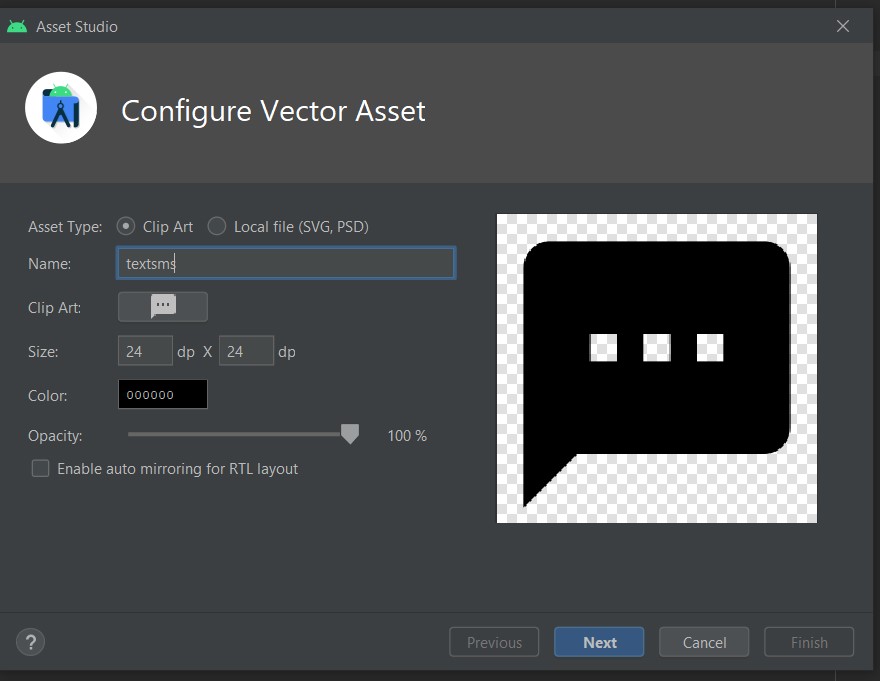This screenshot has width=880, height=681.
Task: Click the Opacity slider handle
Action: 350,434
